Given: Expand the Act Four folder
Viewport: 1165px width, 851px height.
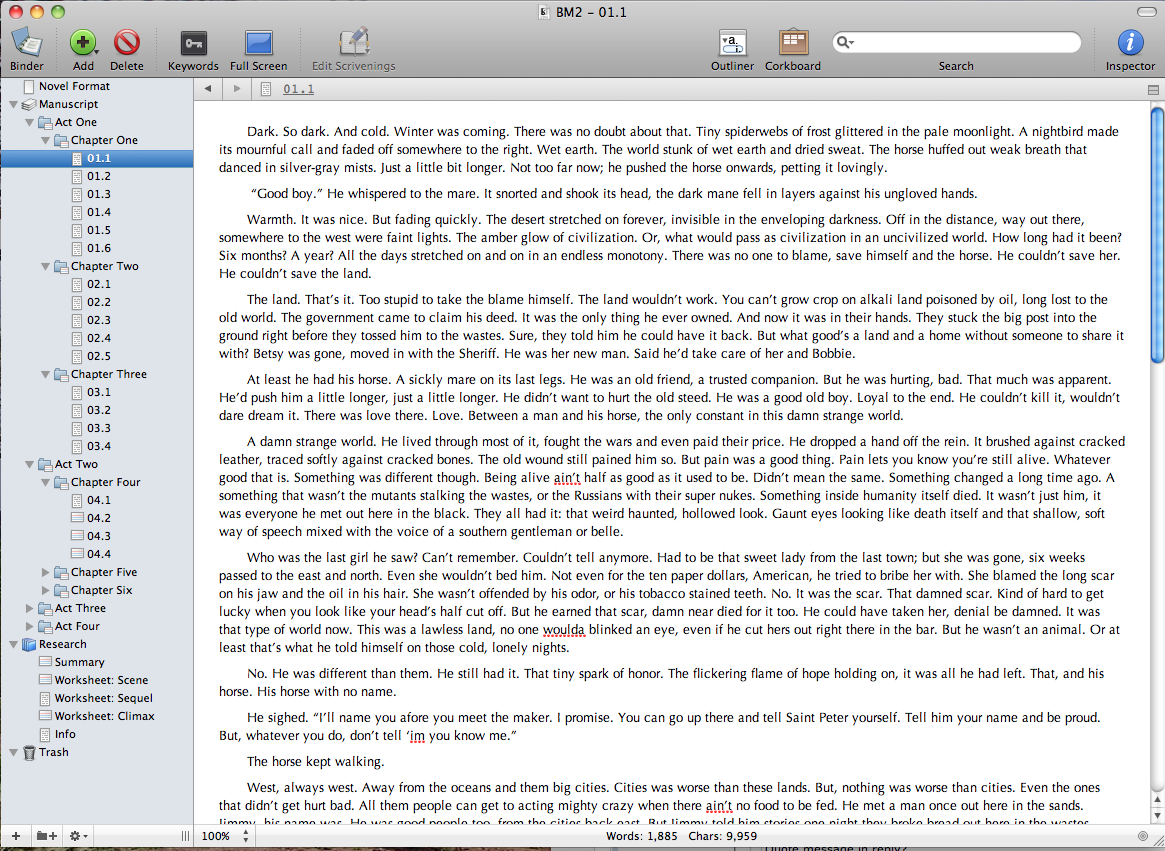Looking at the screenshot, I should 29,627.
